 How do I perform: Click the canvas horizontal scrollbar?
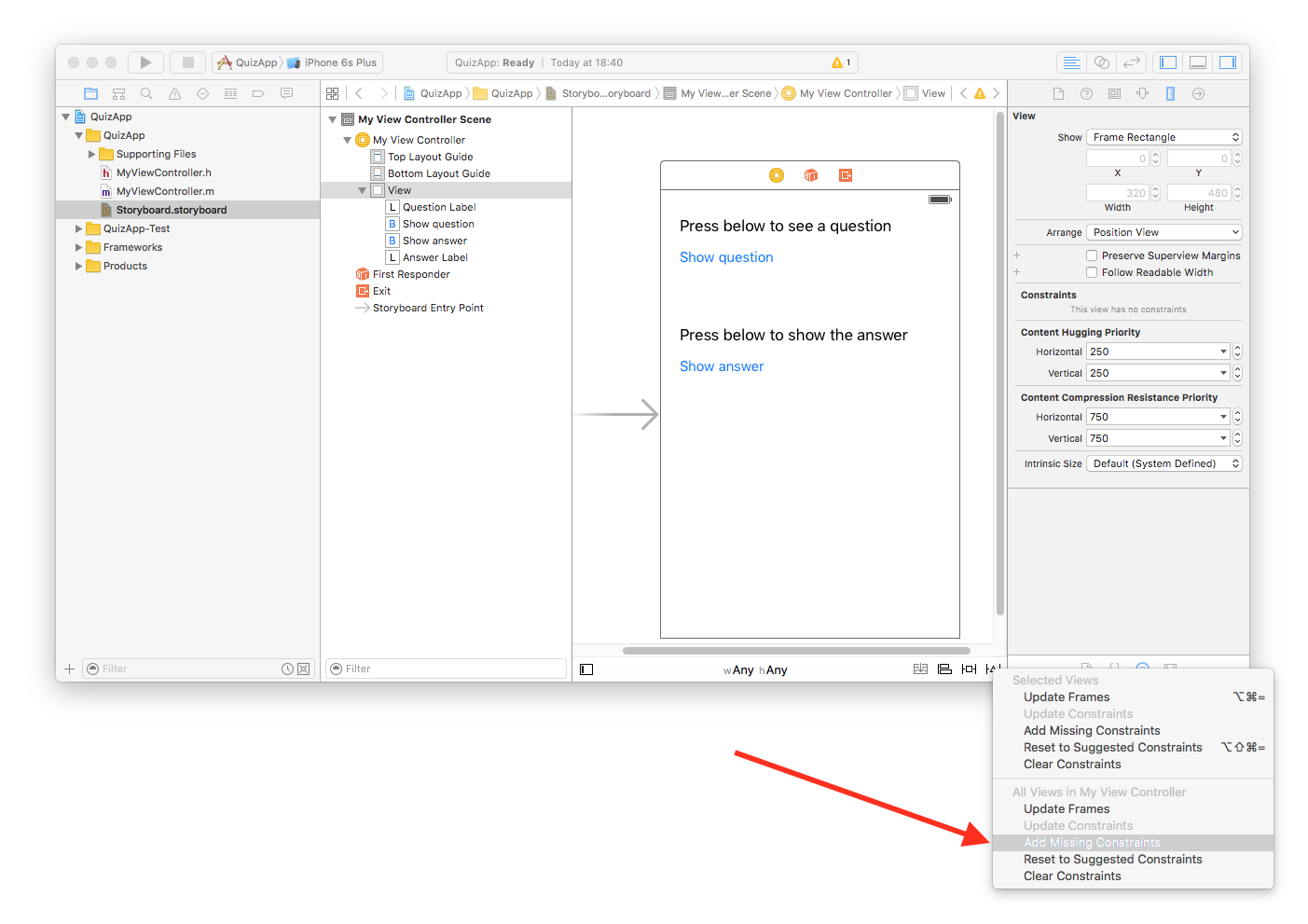(x=796, y=651)
